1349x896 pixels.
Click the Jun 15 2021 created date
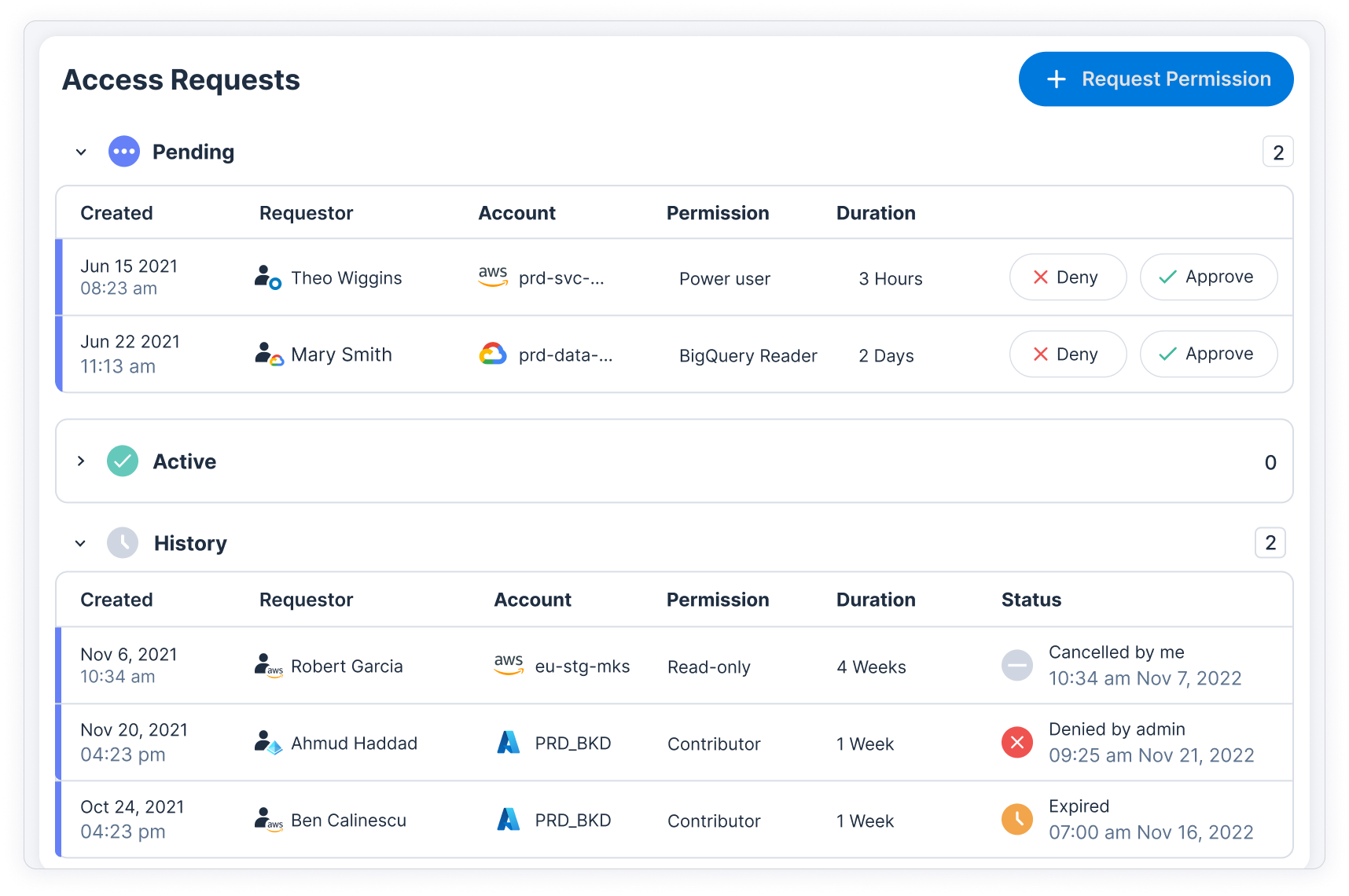[129, 266]
